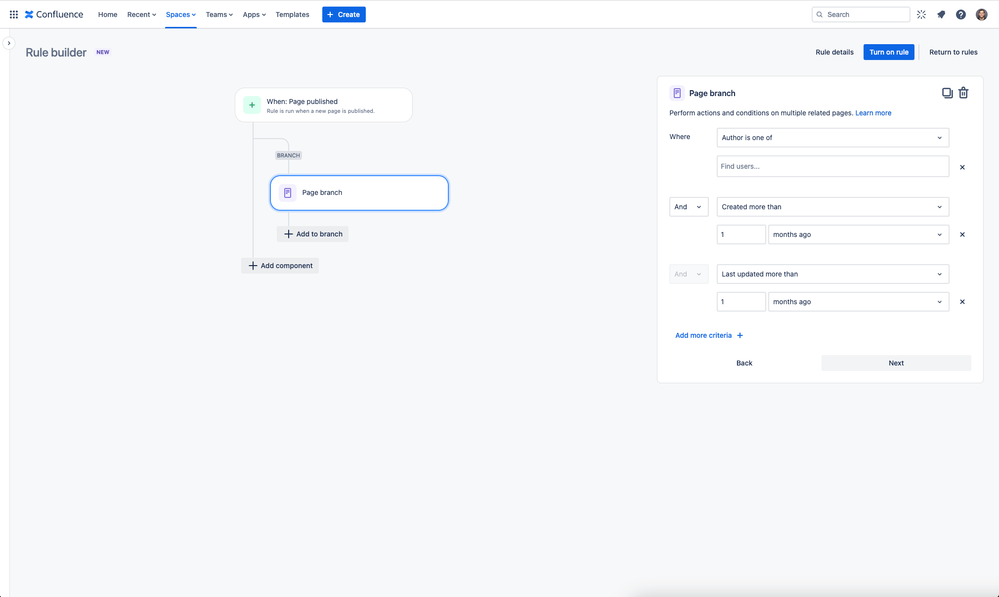The height and width of the screenshot is (597, 999).
Task: Open the first And operator dropdown
Action: [x=688, y=206]
